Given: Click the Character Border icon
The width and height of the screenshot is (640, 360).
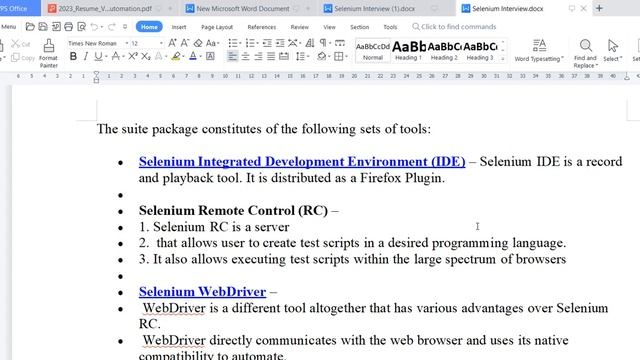Looking at the screenshot, I should pyautogui.click(x=210, y=56).
